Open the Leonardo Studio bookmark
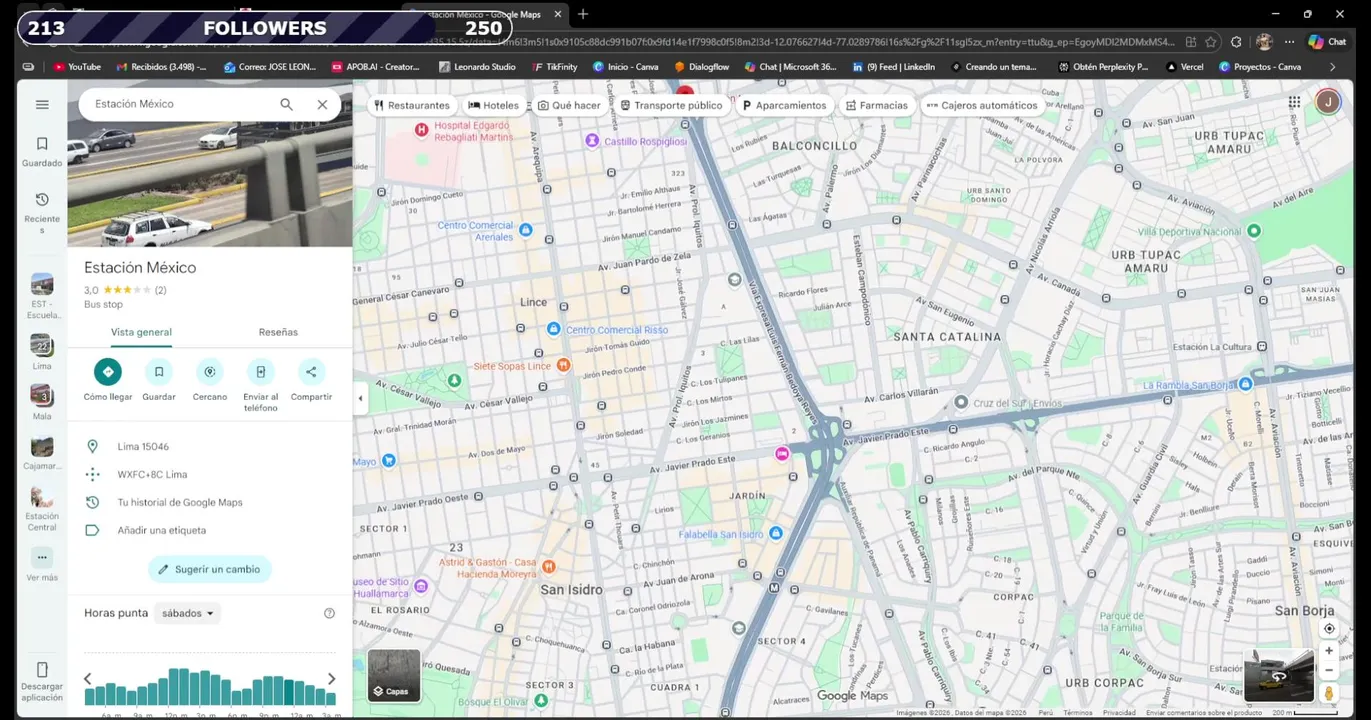1371x720 pixels. (x=476, y=67)
